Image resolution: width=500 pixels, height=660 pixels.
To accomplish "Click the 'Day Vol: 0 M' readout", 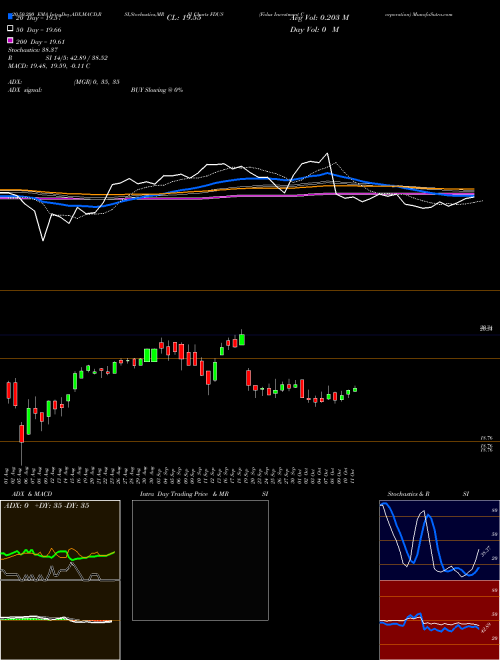I will 314,29.
